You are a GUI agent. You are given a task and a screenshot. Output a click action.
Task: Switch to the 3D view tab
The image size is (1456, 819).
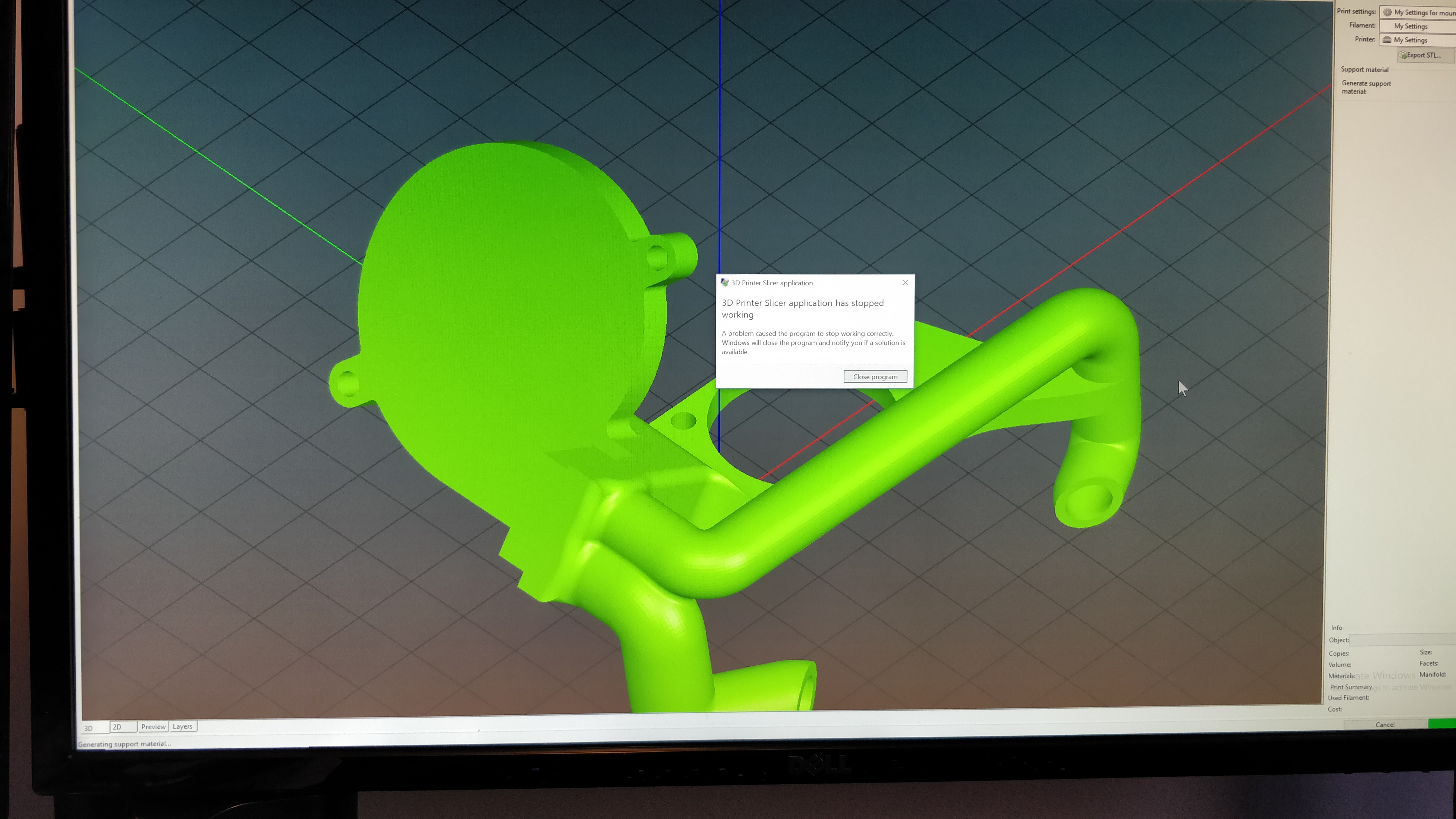tap(89, 728)
